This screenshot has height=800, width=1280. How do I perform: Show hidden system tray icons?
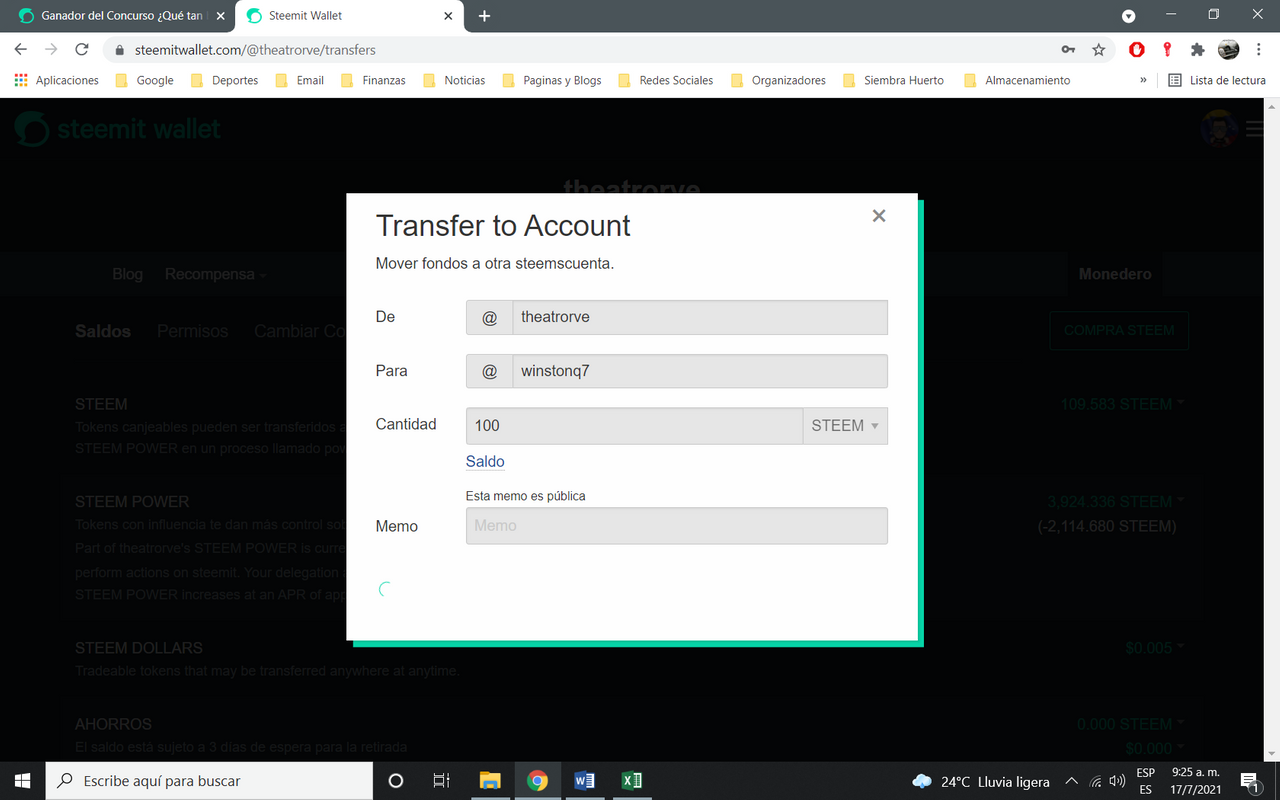[x=1071, y=781]
